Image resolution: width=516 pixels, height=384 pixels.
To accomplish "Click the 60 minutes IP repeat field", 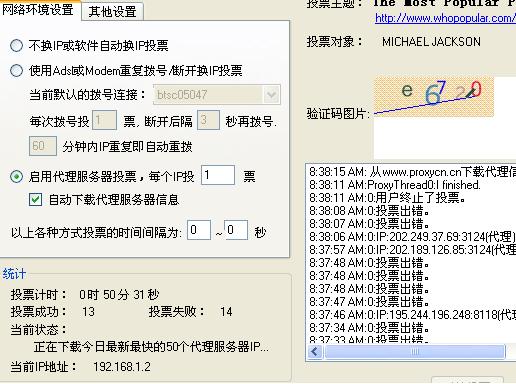I will point(43,146).
